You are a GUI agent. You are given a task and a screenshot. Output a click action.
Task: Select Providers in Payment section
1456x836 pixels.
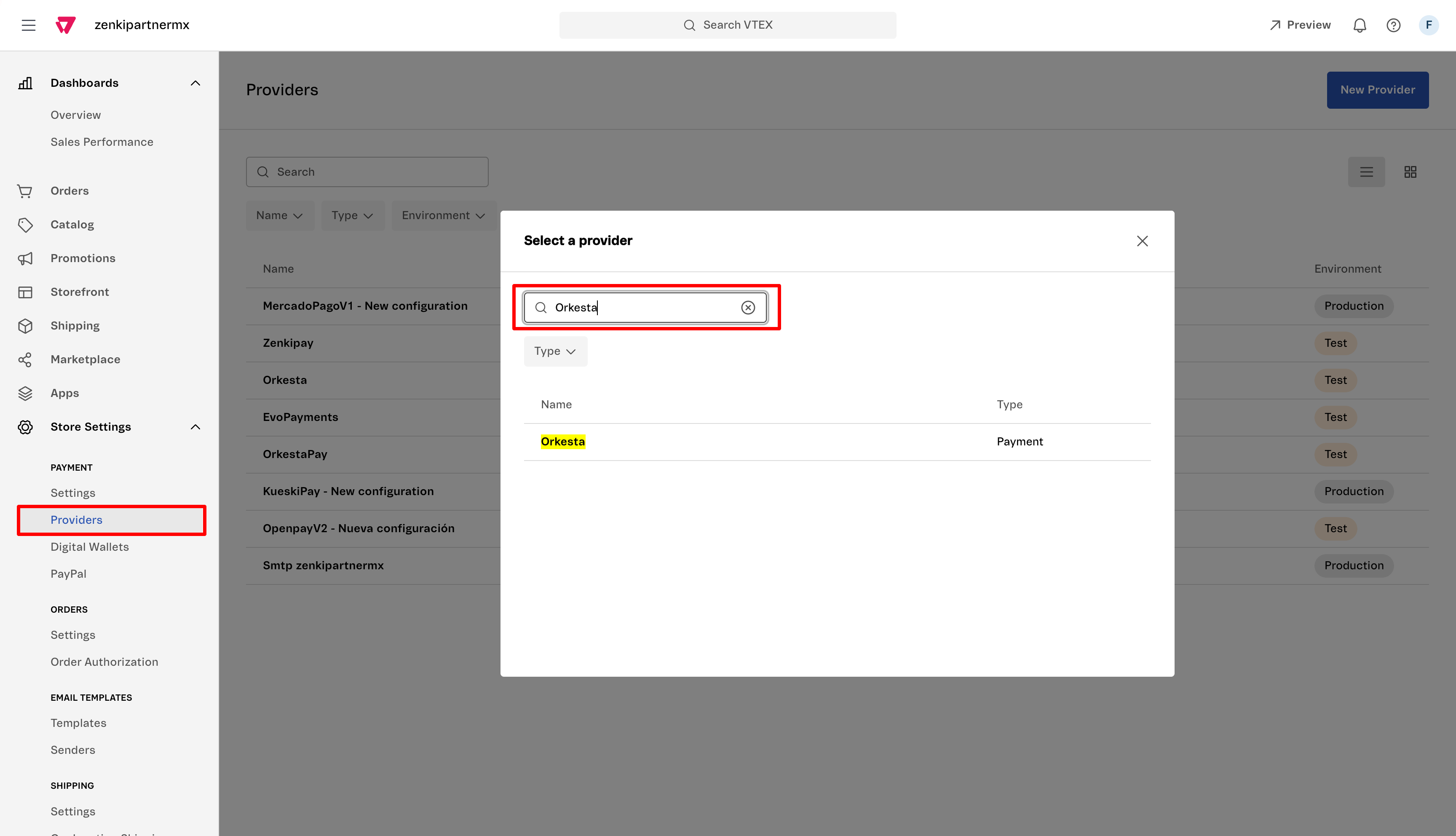[112, 520]
